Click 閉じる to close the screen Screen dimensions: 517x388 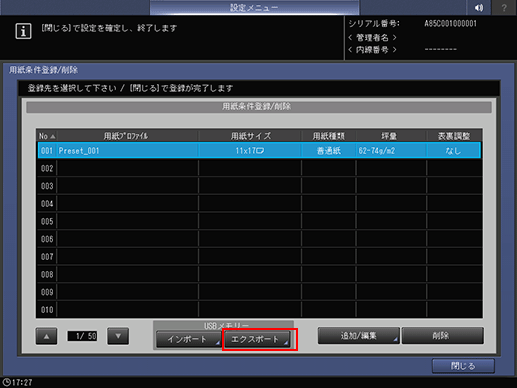point(463,366)
